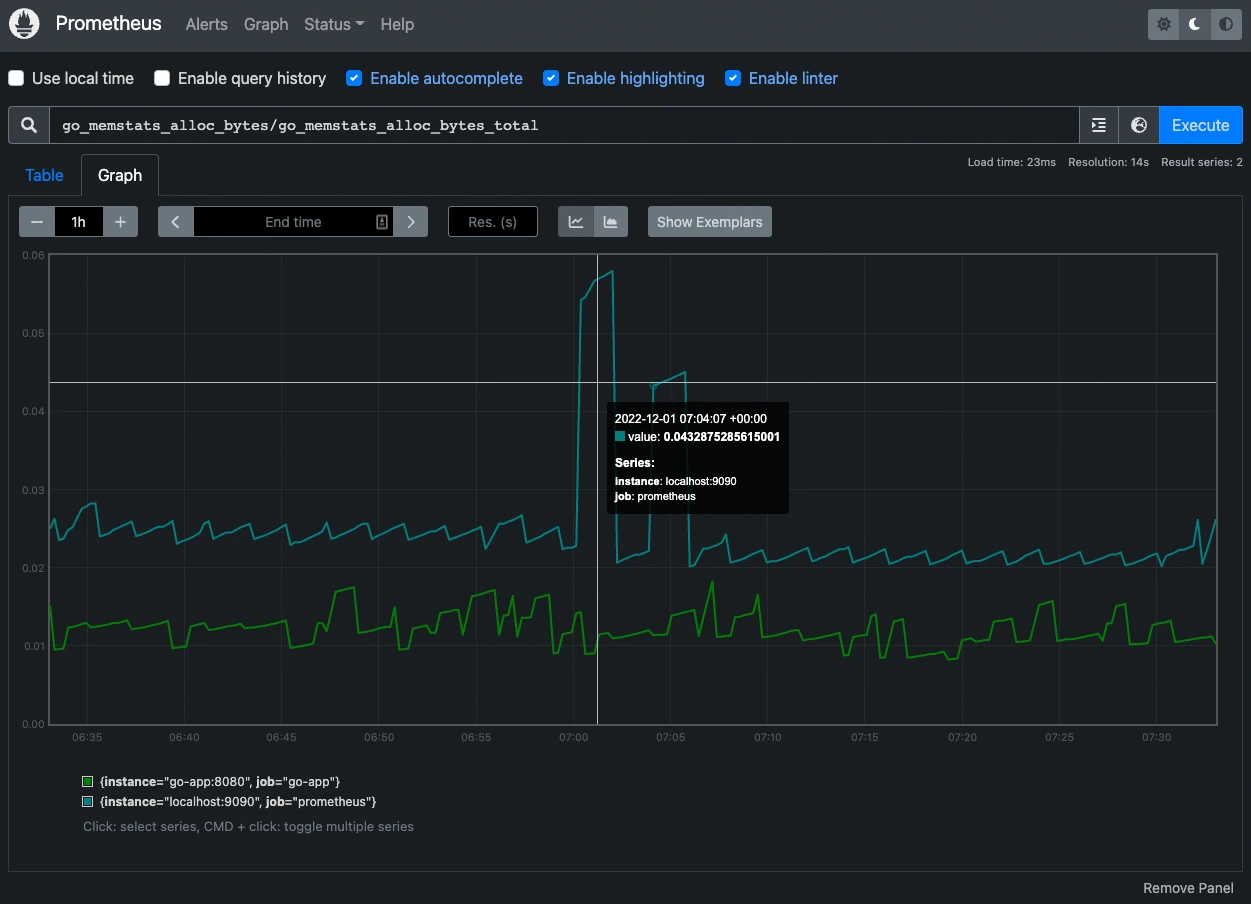Click the tooltip value 0.0432875285615001
1251x904 pixels.
pyautogui.click(x=721, y=437)
